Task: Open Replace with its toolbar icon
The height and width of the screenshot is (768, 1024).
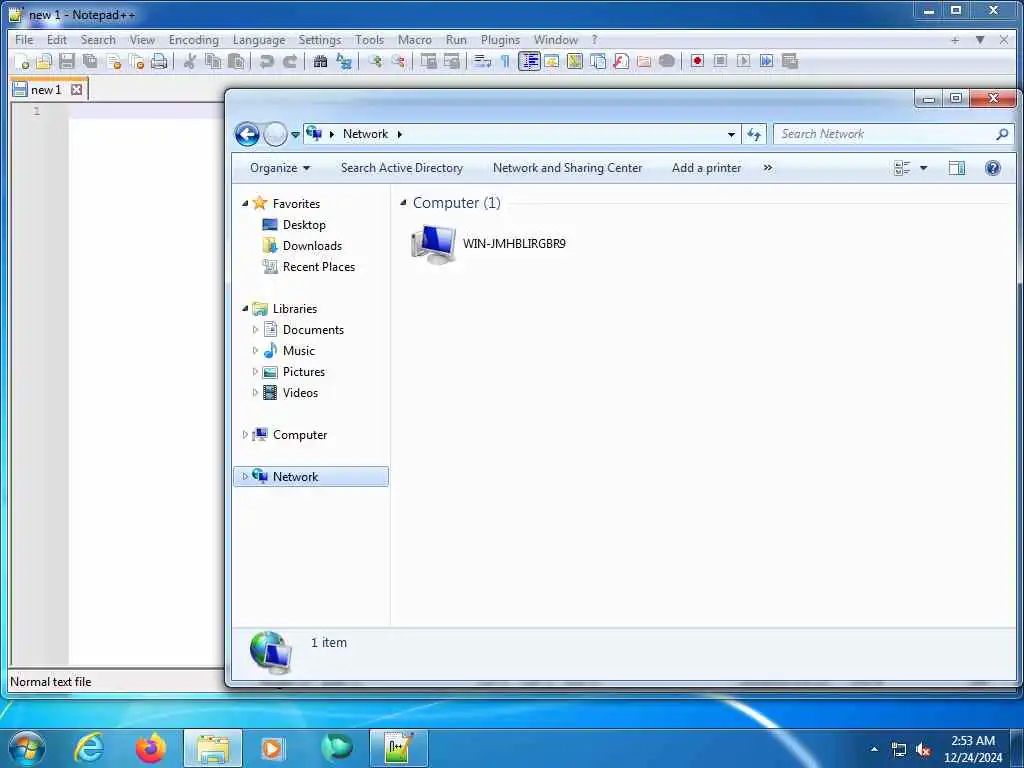Action: click(344, 61)
